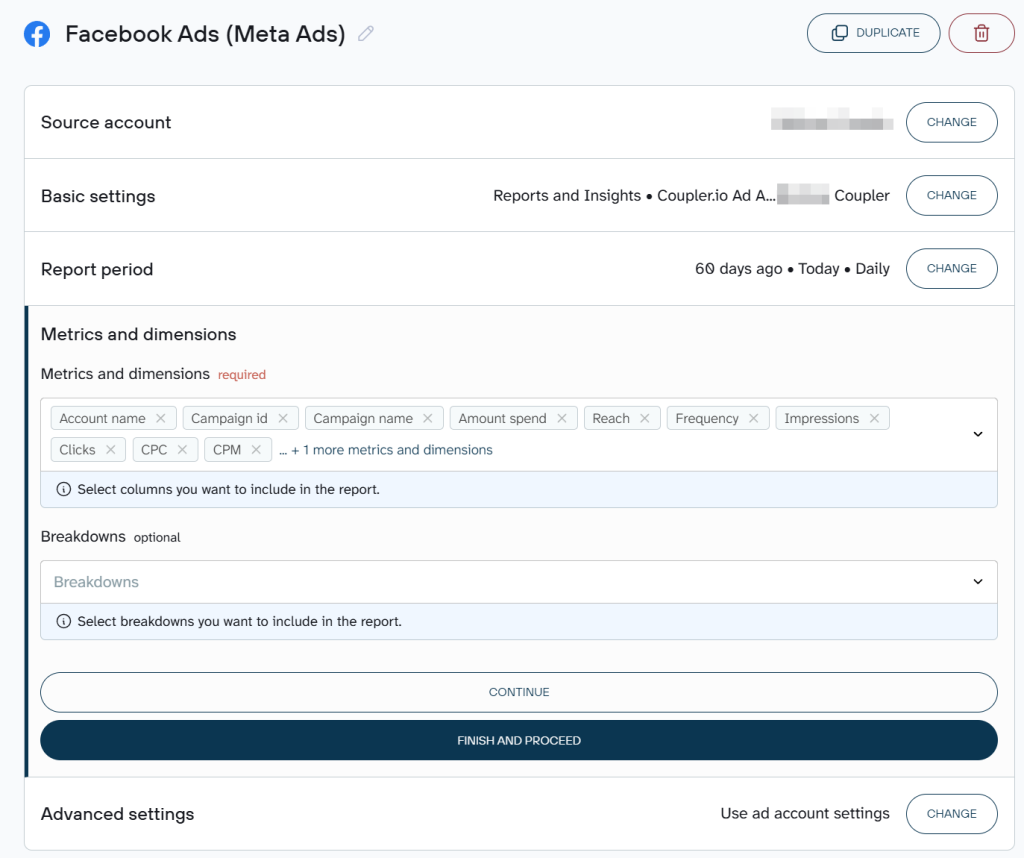Viewport: 1024px width, 858px height.
Task: Remove the Clicks tag
Action: 110,449
